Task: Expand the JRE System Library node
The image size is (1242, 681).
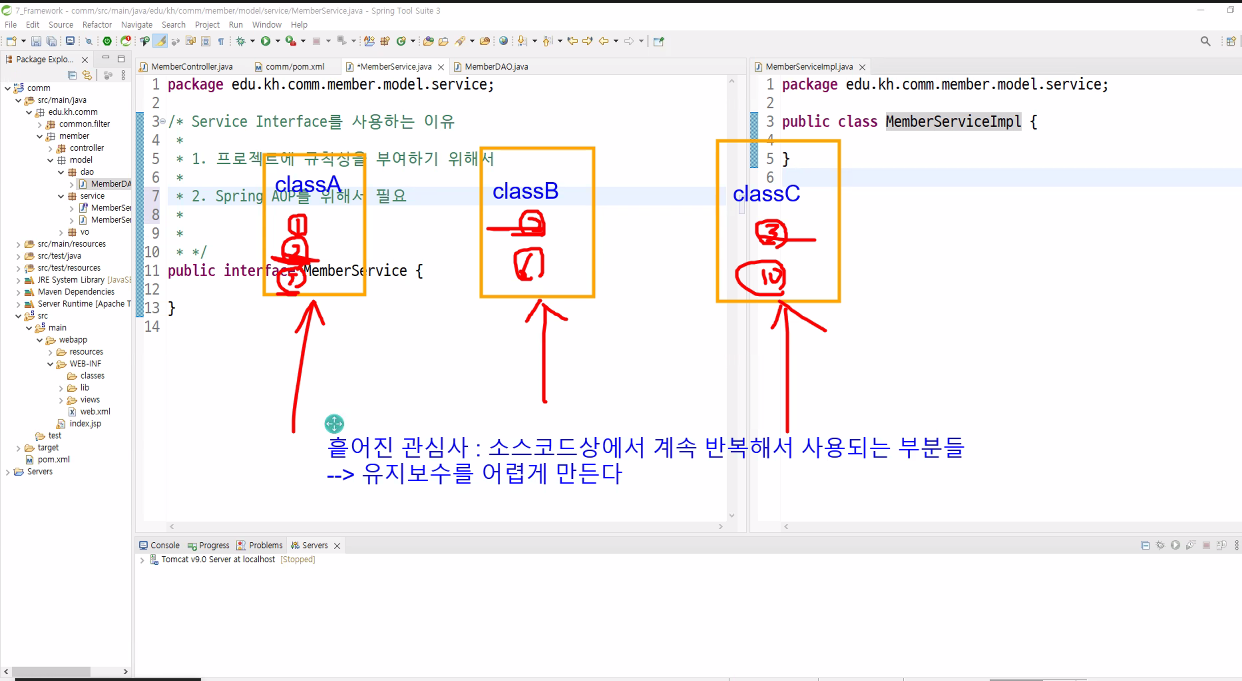Action: [x=18, y=280]
